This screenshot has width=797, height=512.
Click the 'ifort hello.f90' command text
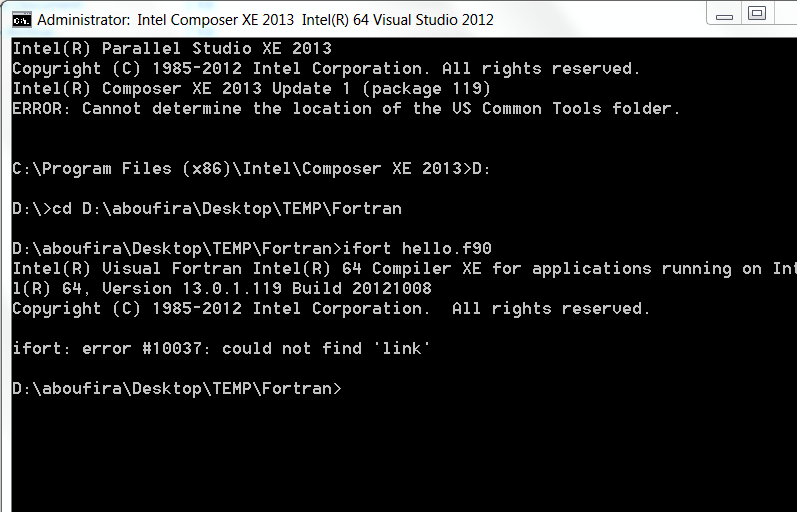(x=417, y=249)
